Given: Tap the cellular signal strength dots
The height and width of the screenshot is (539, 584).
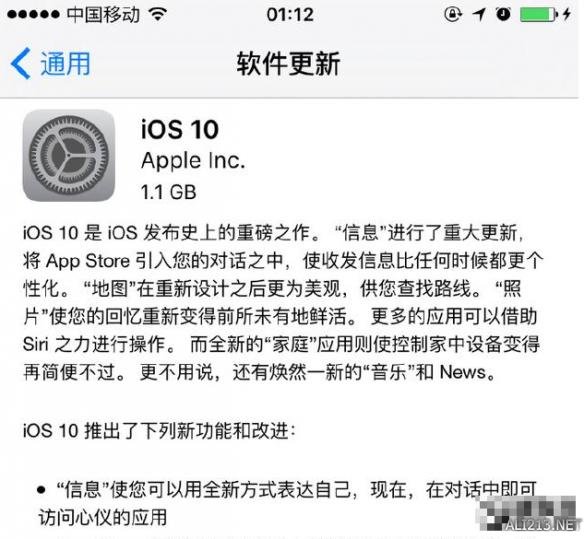Looking at the screenshot, I should pos(33,15).
